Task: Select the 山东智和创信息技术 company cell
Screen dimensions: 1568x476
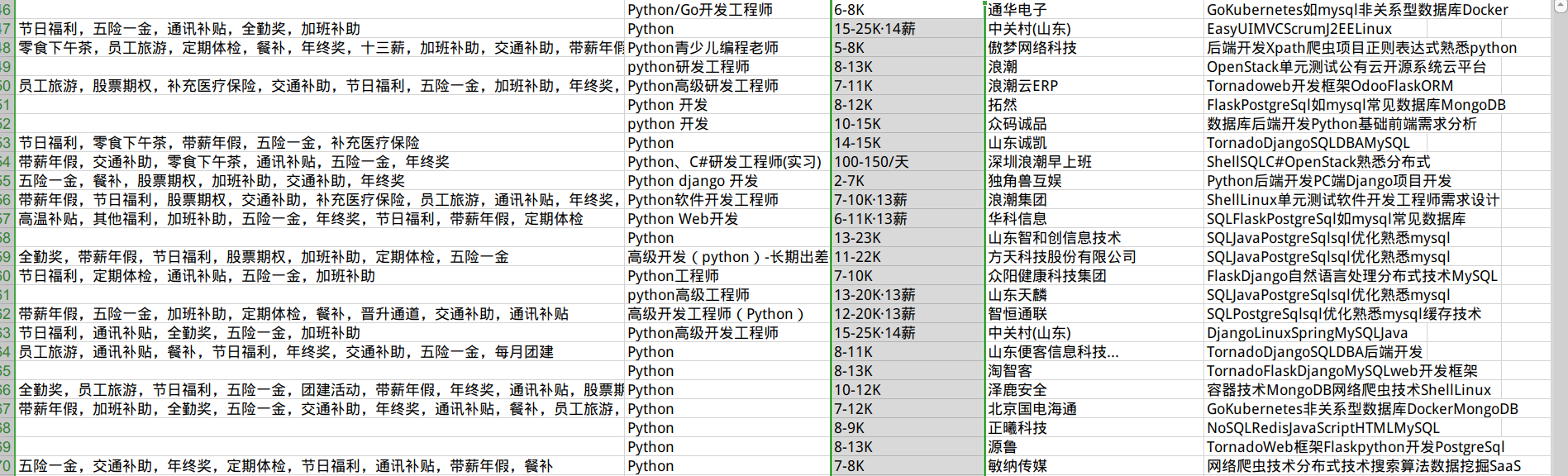Action: 1094,238
